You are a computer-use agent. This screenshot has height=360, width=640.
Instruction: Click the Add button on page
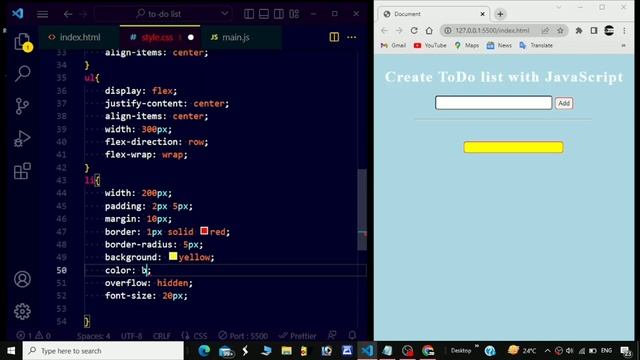pos(564,103)
